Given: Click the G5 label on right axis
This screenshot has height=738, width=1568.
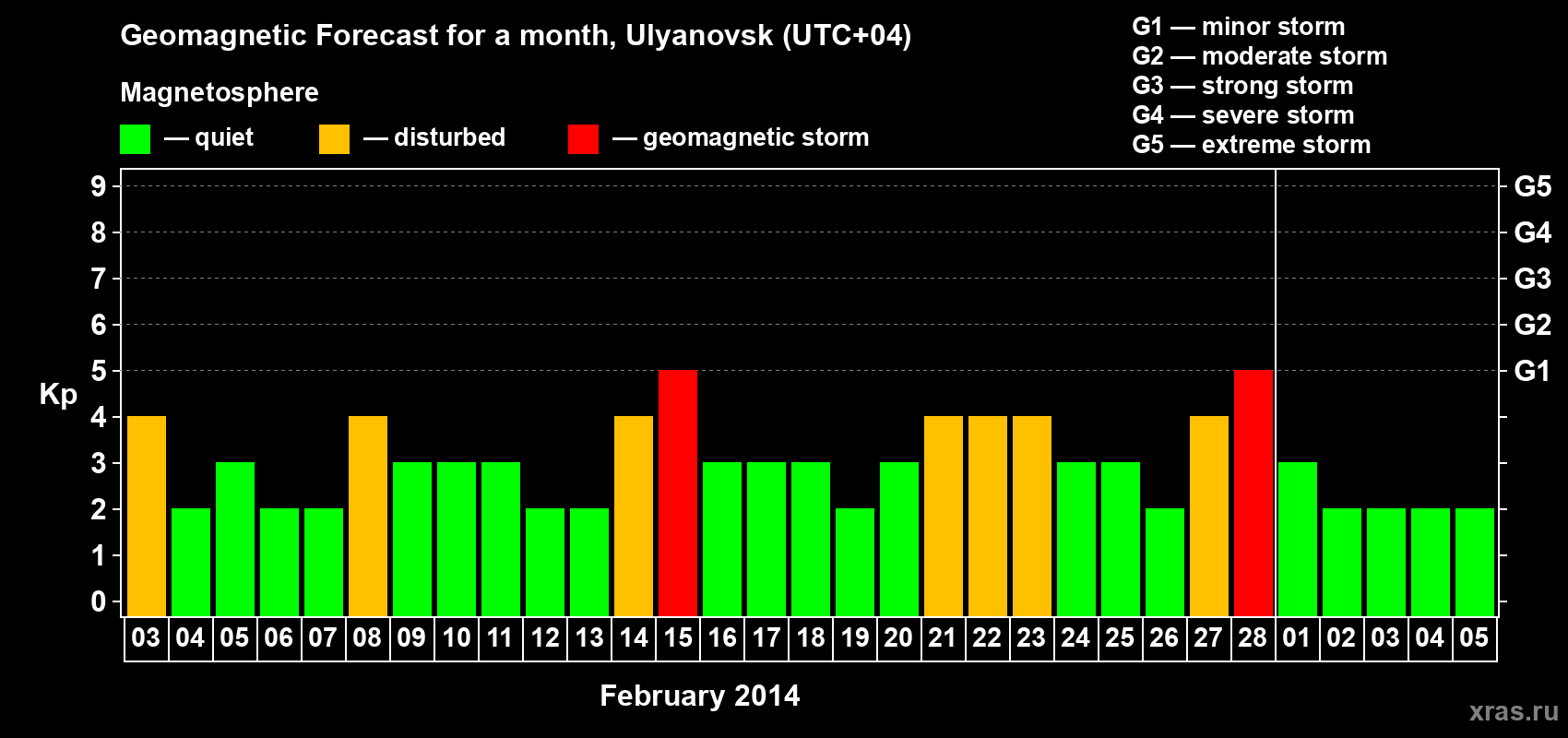Looking at the screenshot, I should pyautogui.click(x=1532, y=186).
